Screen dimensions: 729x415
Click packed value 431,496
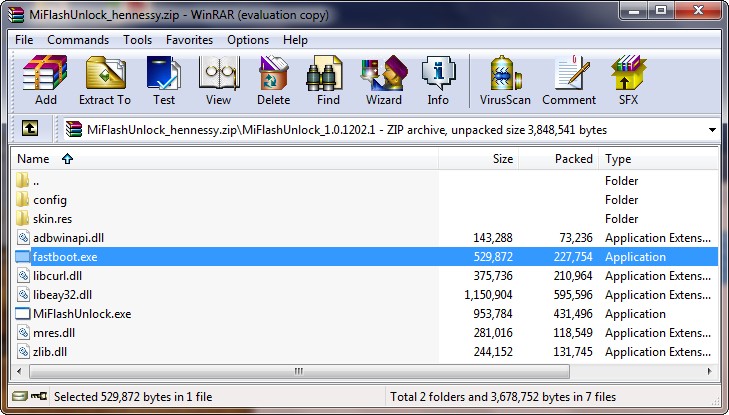pyautogui.click(x=573, y=314)
